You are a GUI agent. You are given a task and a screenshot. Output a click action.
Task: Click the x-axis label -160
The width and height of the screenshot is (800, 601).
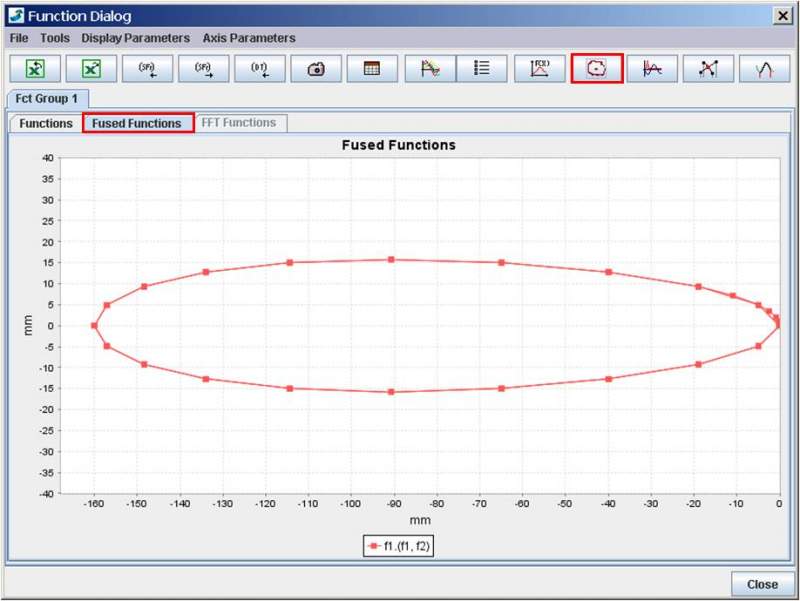click(x=93, y=504)
